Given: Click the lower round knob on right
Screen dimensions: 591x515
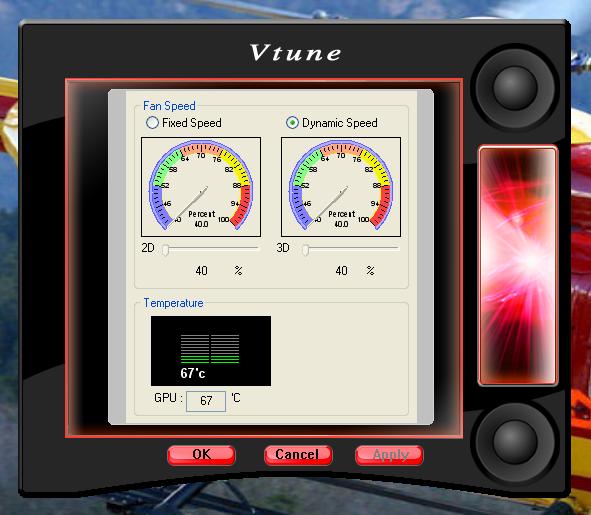Looking at the screenshot, I should tap(515, 441).
